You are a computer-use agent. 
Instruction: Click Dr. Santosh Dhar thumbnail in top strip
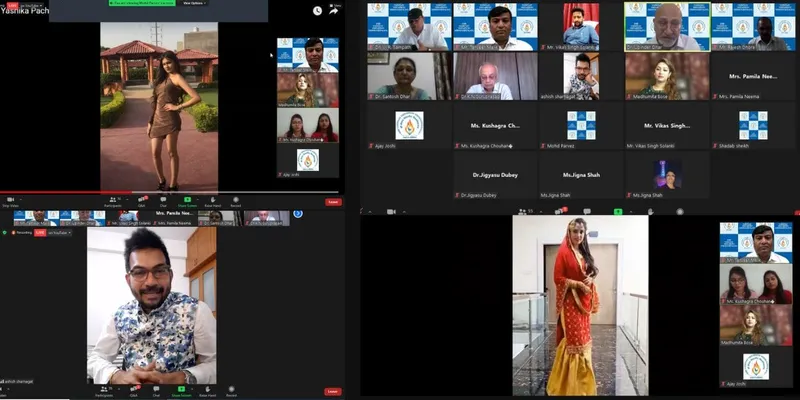[220, 218]
